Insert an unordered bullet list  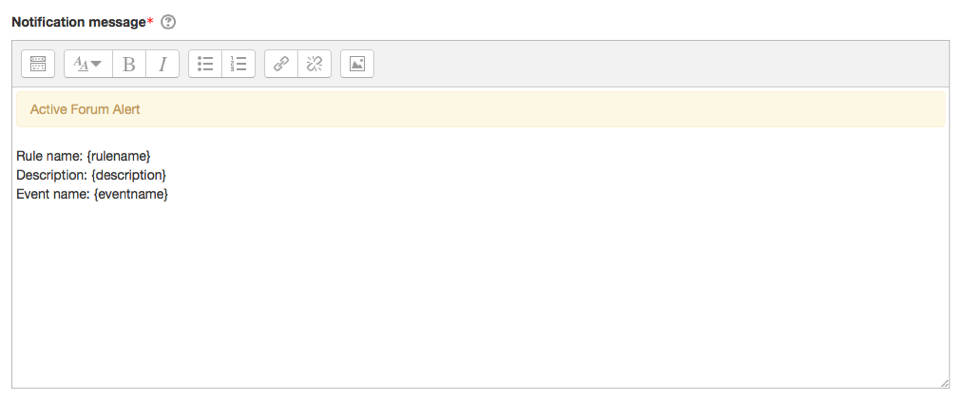pyautogui.click(x=205, y=64)
